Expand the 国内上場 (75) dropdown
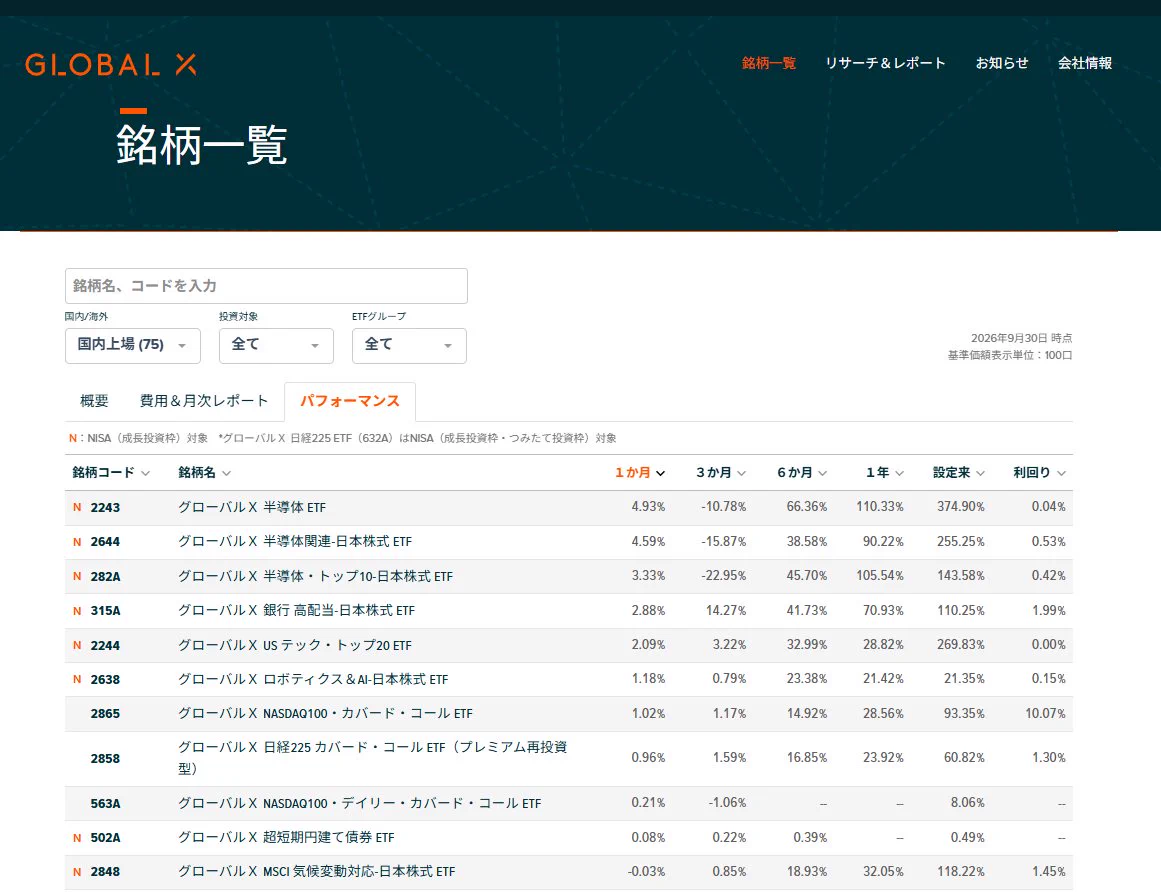This screenshot has height=892, width=1161. (x=133, y=346)
